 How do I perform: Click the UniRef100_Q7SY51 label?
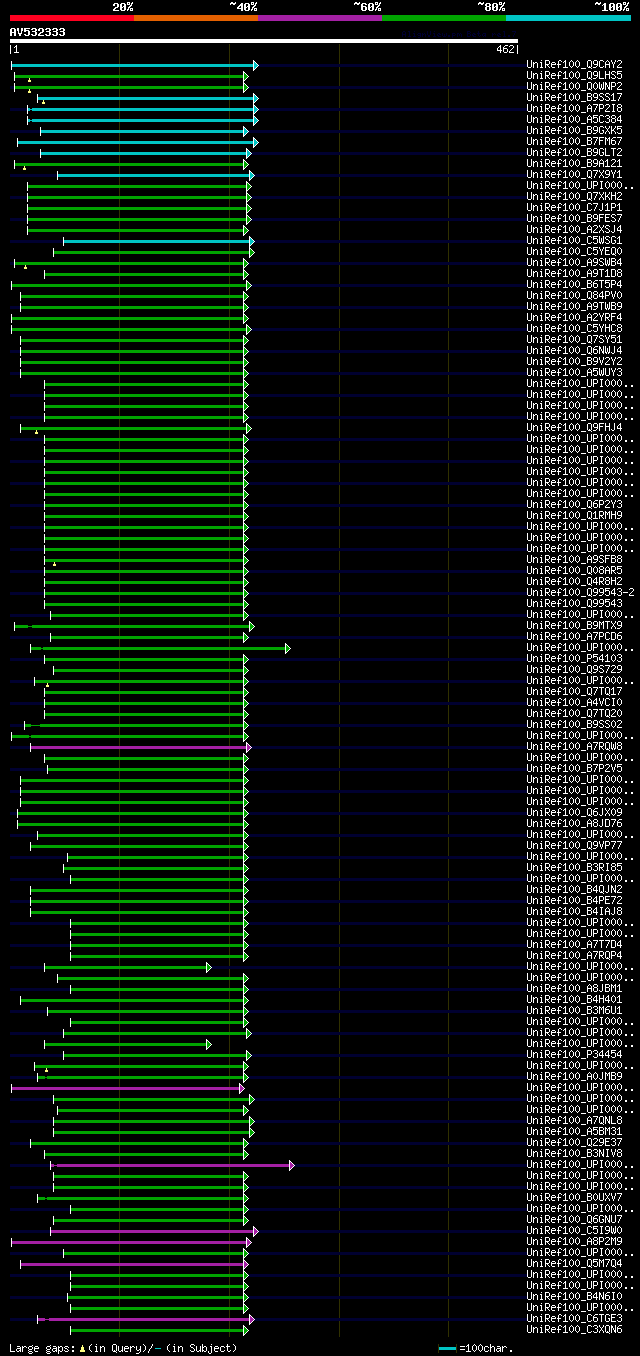[x=574, y=340]
